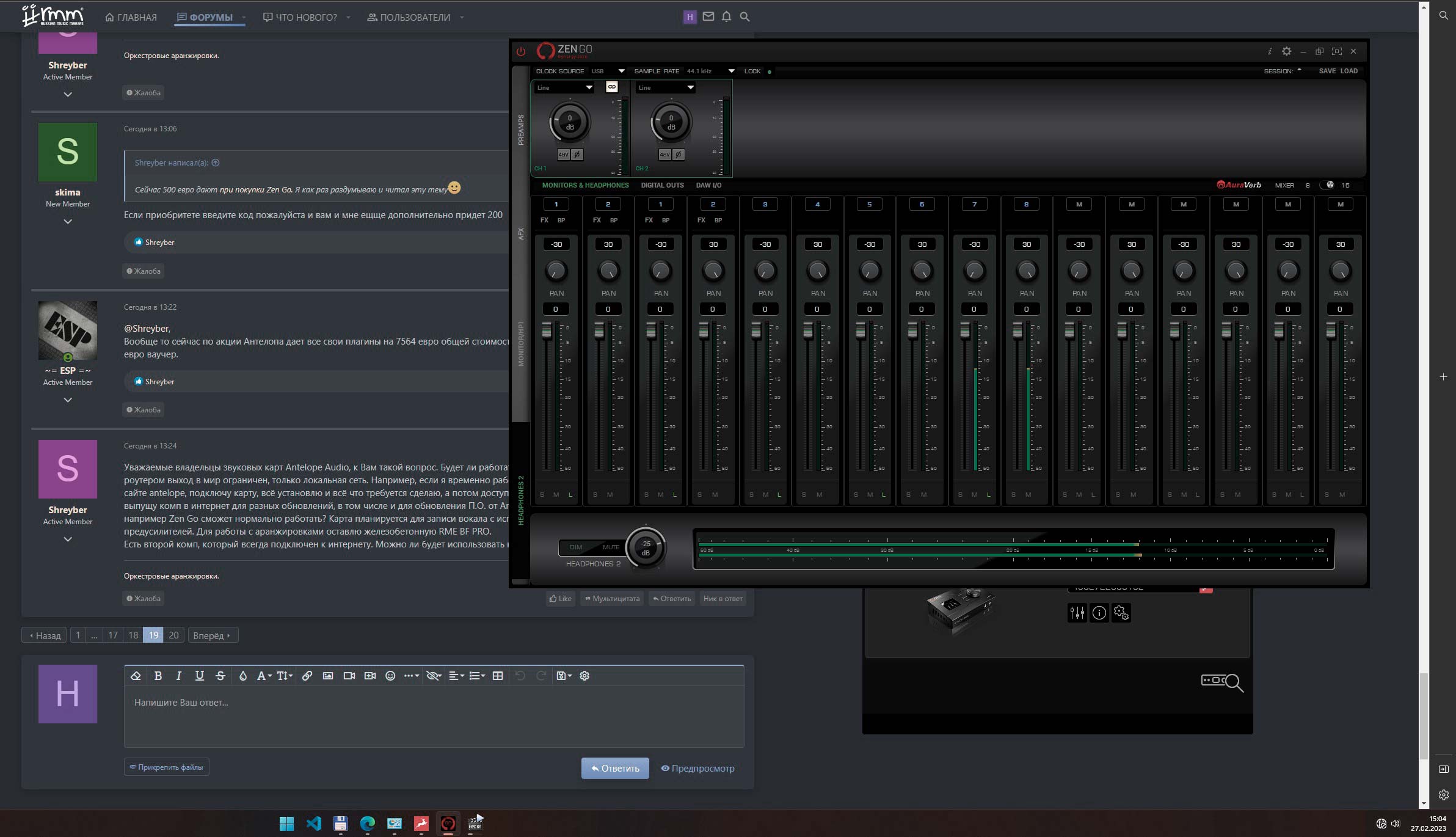Enable 48V phantom power on CH 2

point(664,155)
